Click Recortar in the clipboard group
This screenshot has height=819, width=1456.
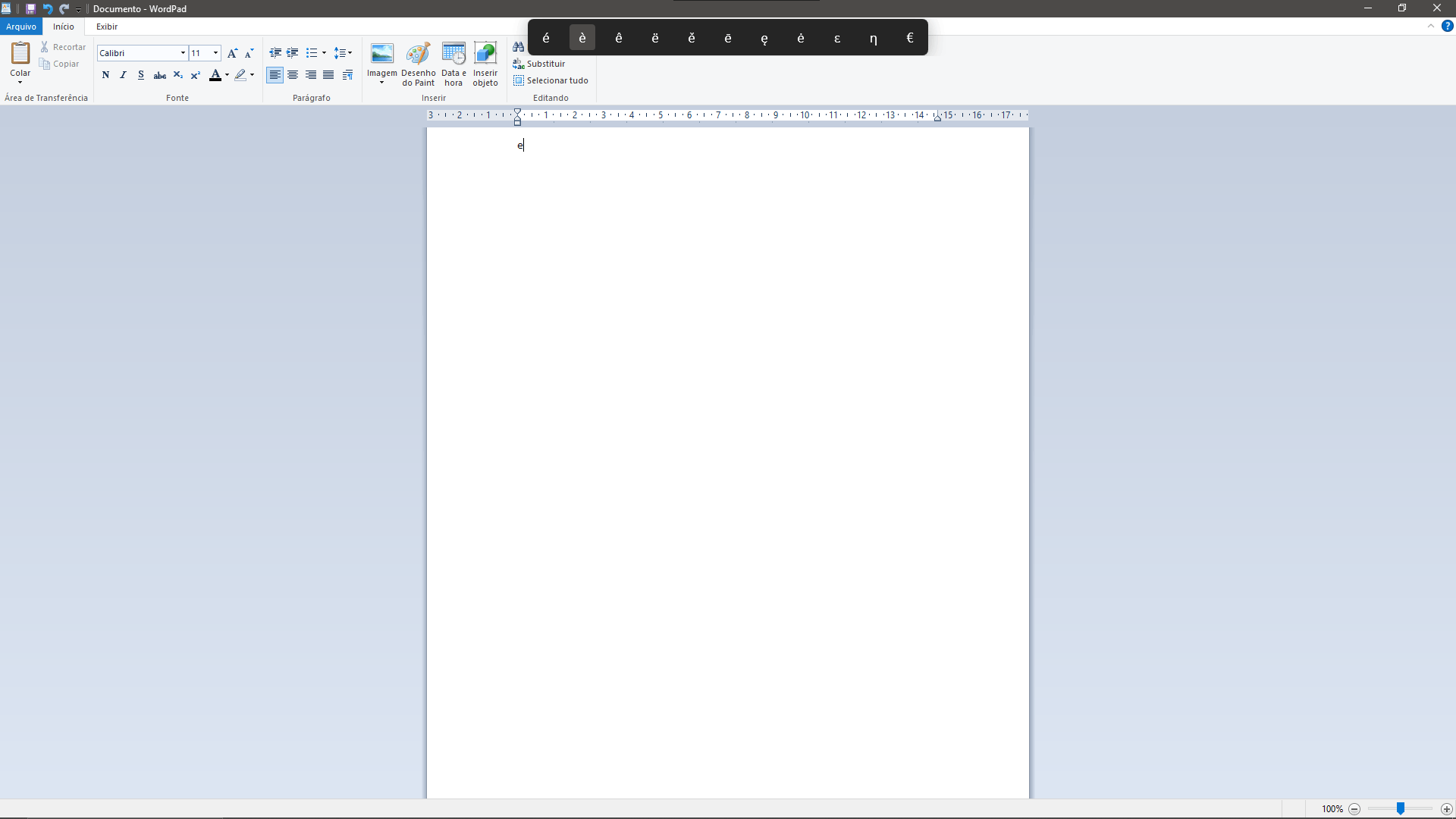(x=63, y=47)
